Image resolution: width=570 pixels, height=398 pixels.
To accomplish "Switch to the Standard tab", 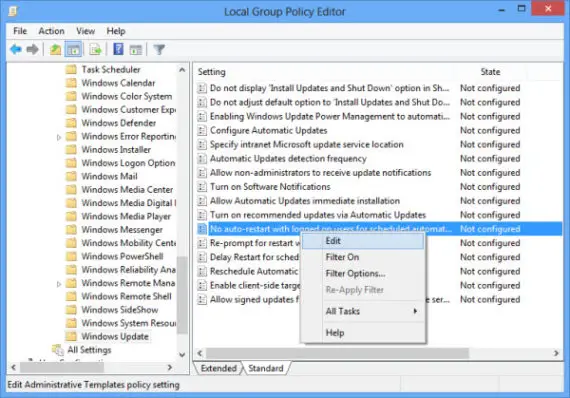I will coord(266,368).
